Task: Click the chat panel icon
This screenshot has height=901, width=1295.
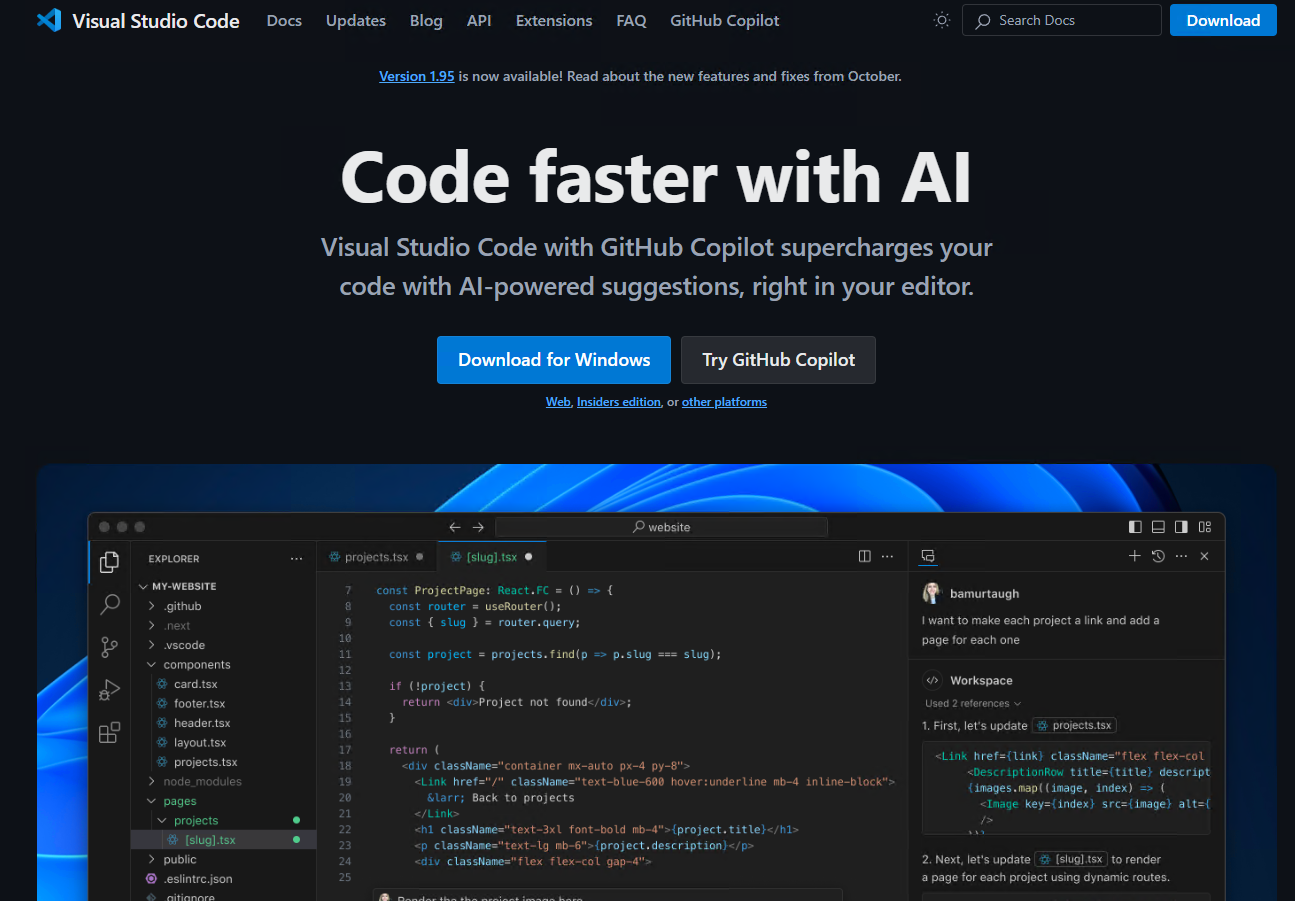Action: point(928,556)
